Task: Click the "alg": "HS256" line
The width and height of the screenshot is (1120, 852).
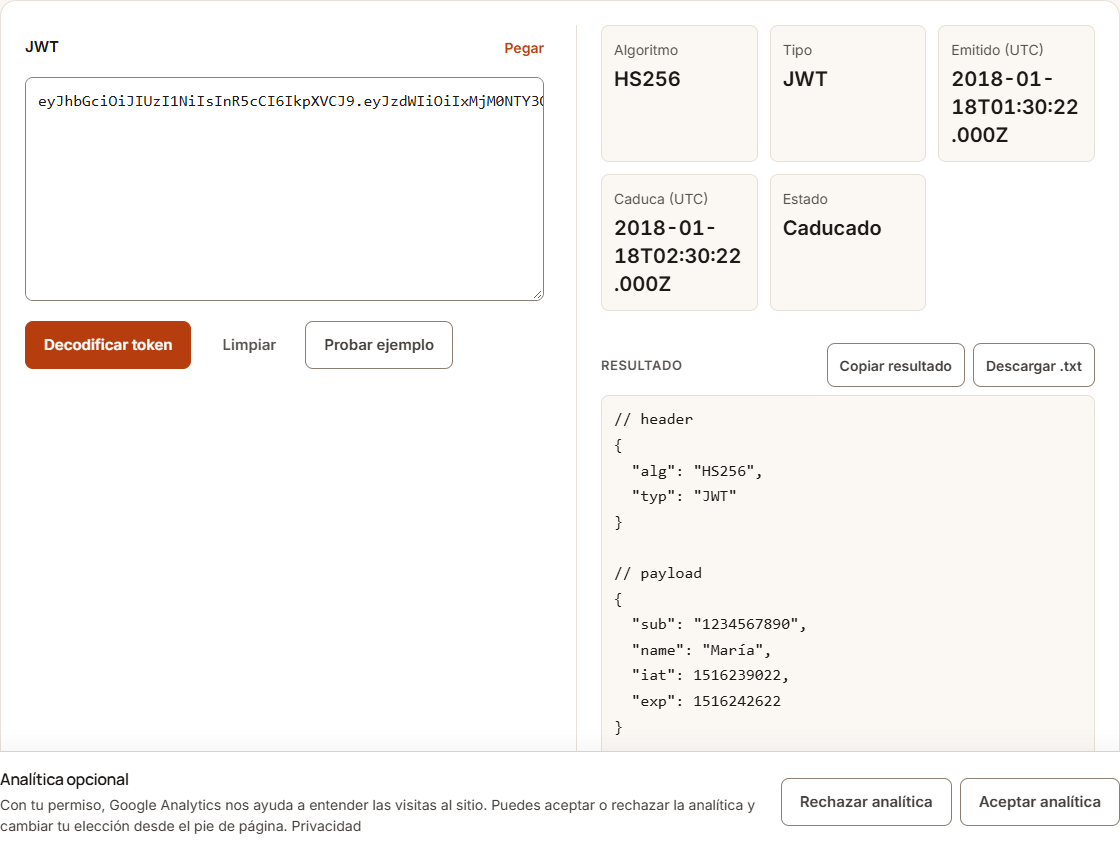Action: point(697,471)
